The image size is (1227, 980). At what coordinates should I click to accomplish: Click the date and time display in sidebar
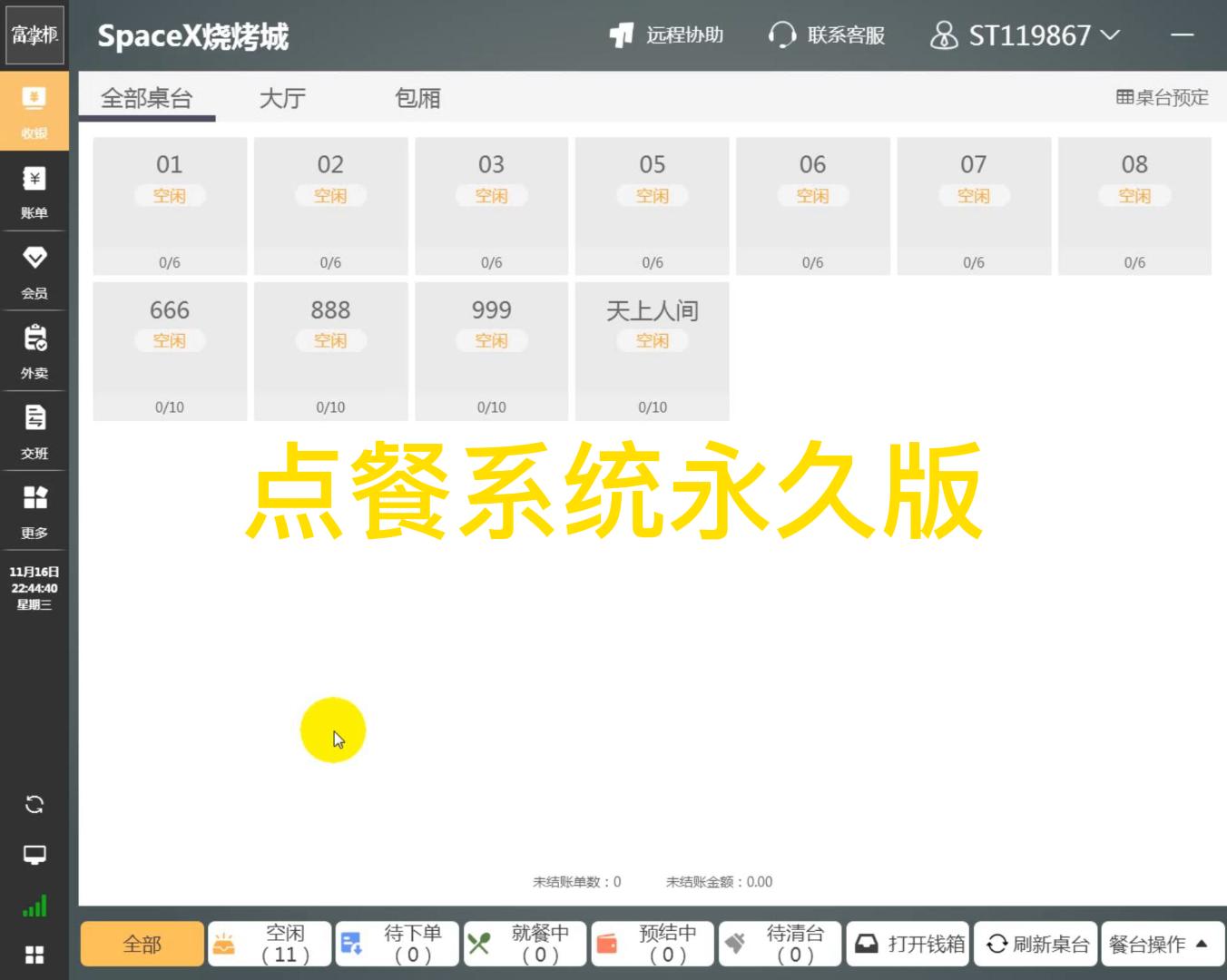click(x=34, y=588)
